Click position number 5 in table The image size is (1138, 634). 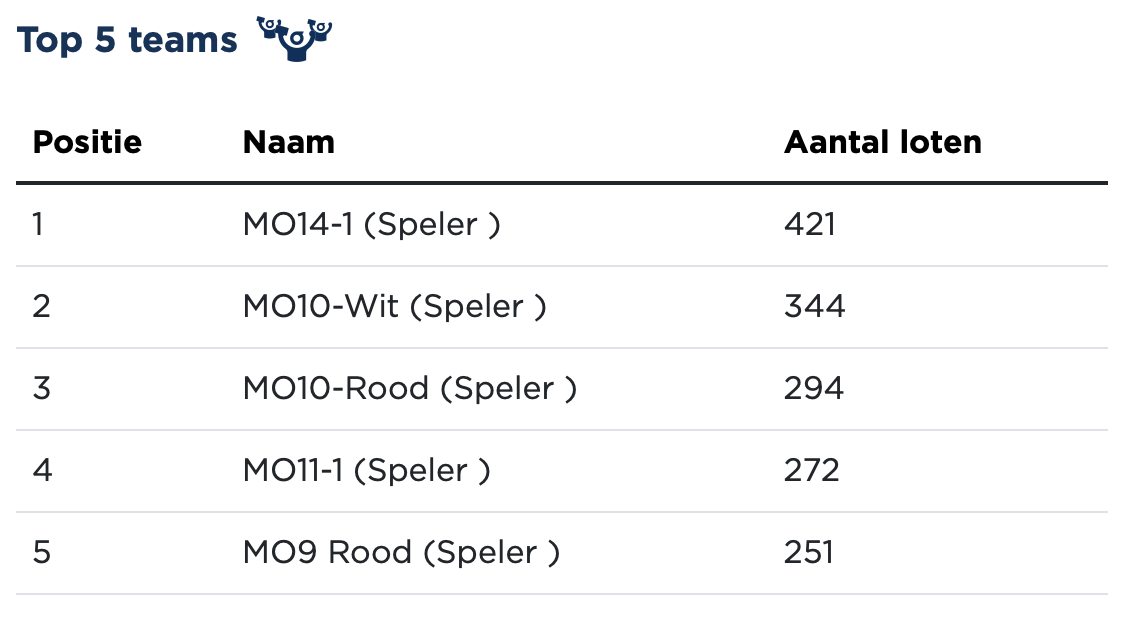tap(41, 552)
